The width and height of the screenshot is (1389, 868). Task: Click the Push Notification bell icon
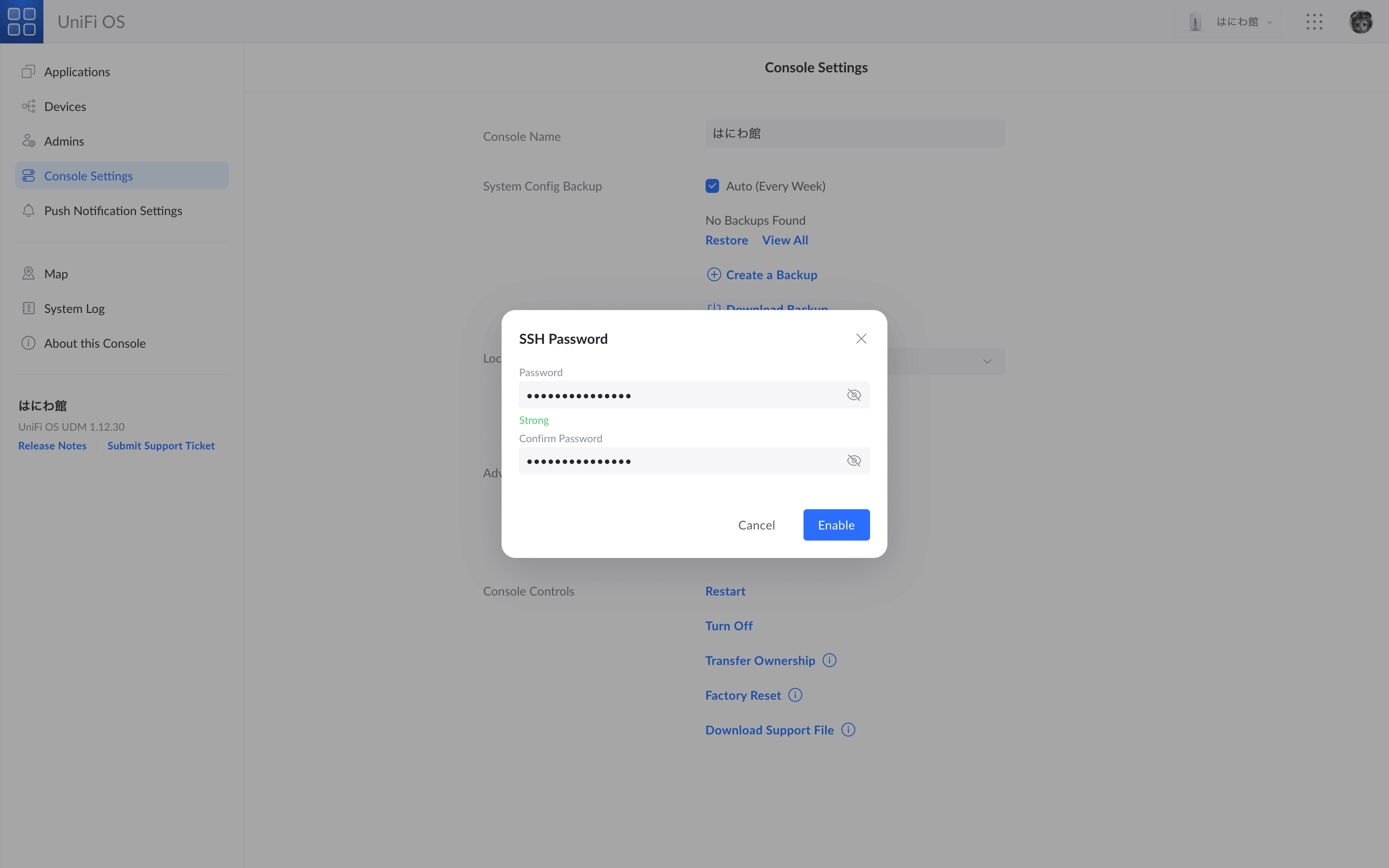(x=28, y=211)
